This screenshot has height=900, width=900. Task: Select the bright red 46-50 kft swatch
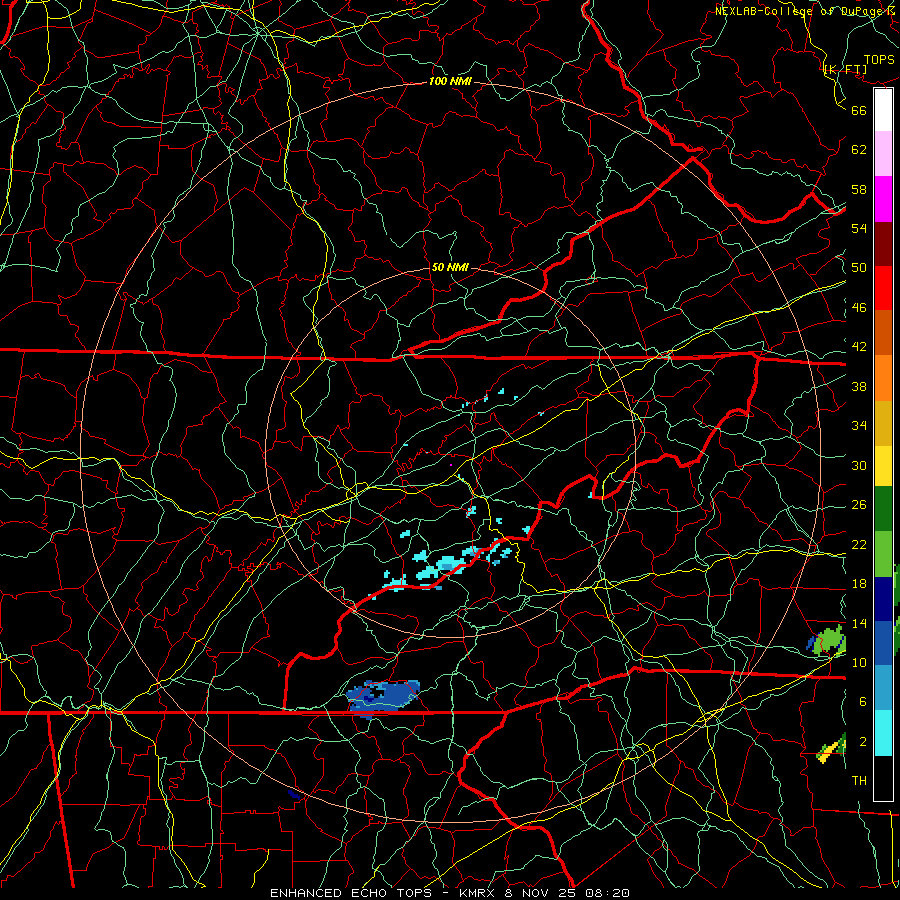883,288
